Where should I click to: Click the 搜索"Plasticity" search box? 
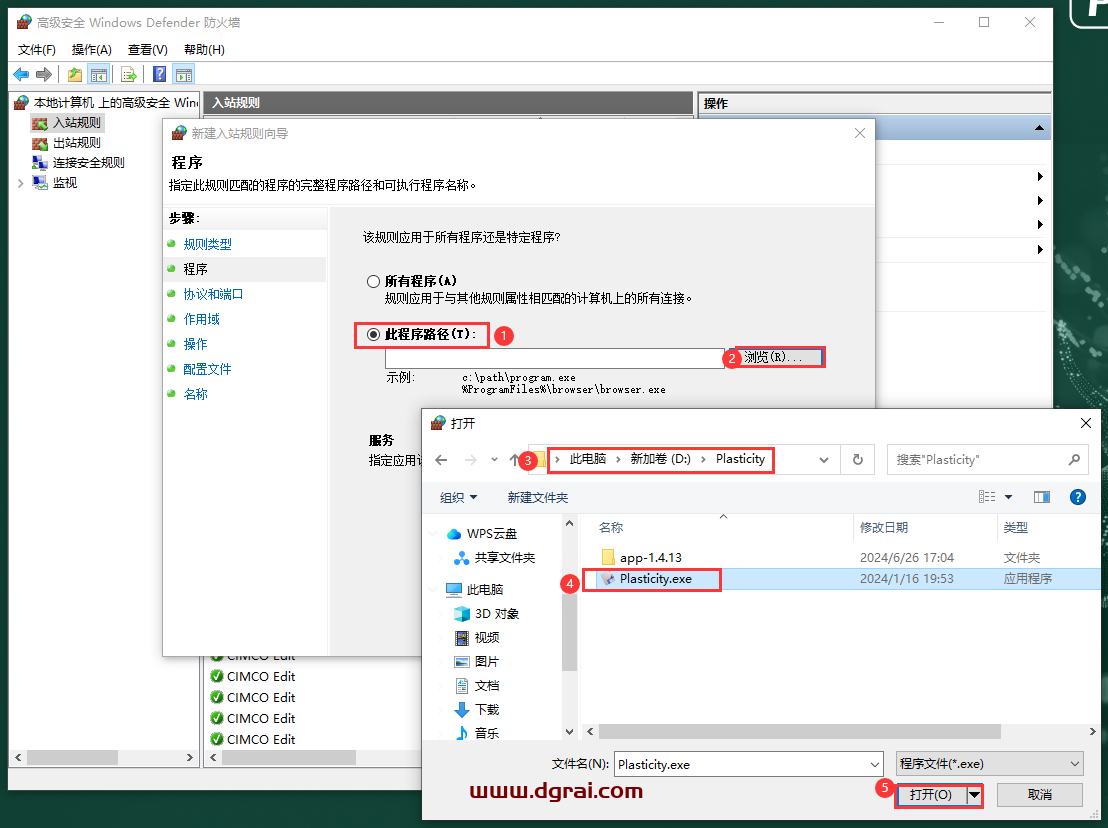coord(988,460)
